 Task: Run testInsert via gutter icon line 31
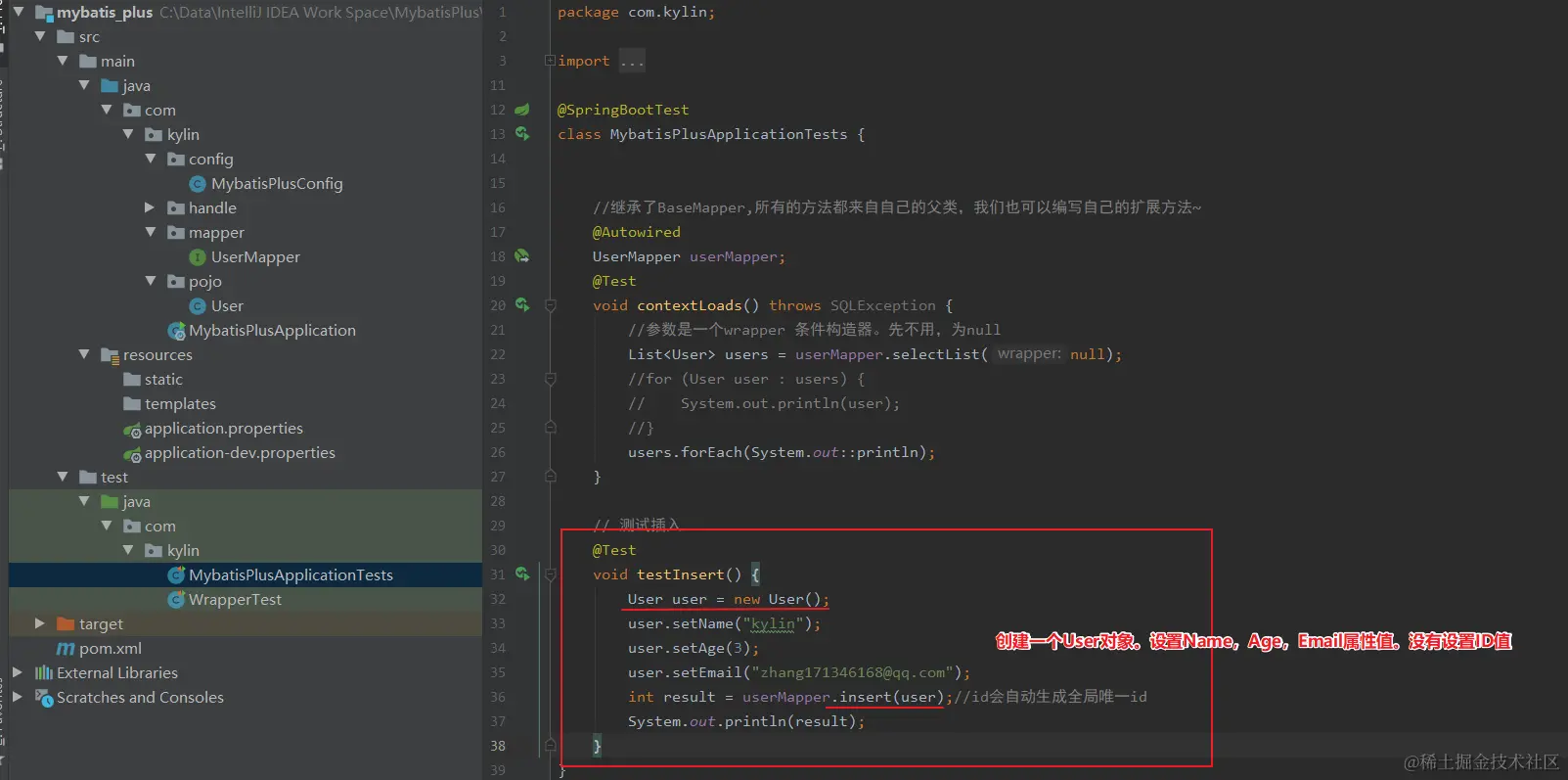point(522,574)
